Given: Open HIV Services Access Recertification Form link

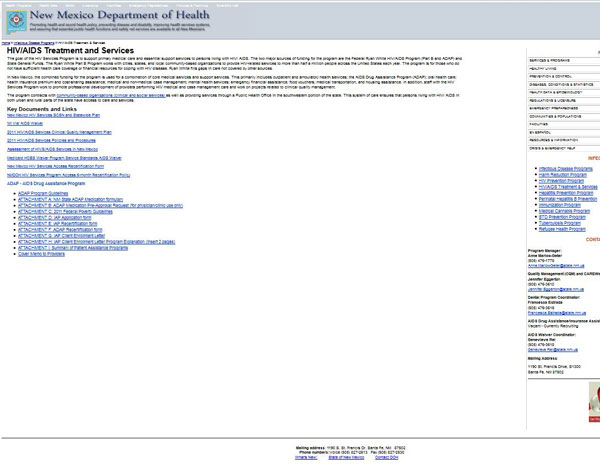Looking at the screenshot, I should pyautogui.click(x=55, y=166).
